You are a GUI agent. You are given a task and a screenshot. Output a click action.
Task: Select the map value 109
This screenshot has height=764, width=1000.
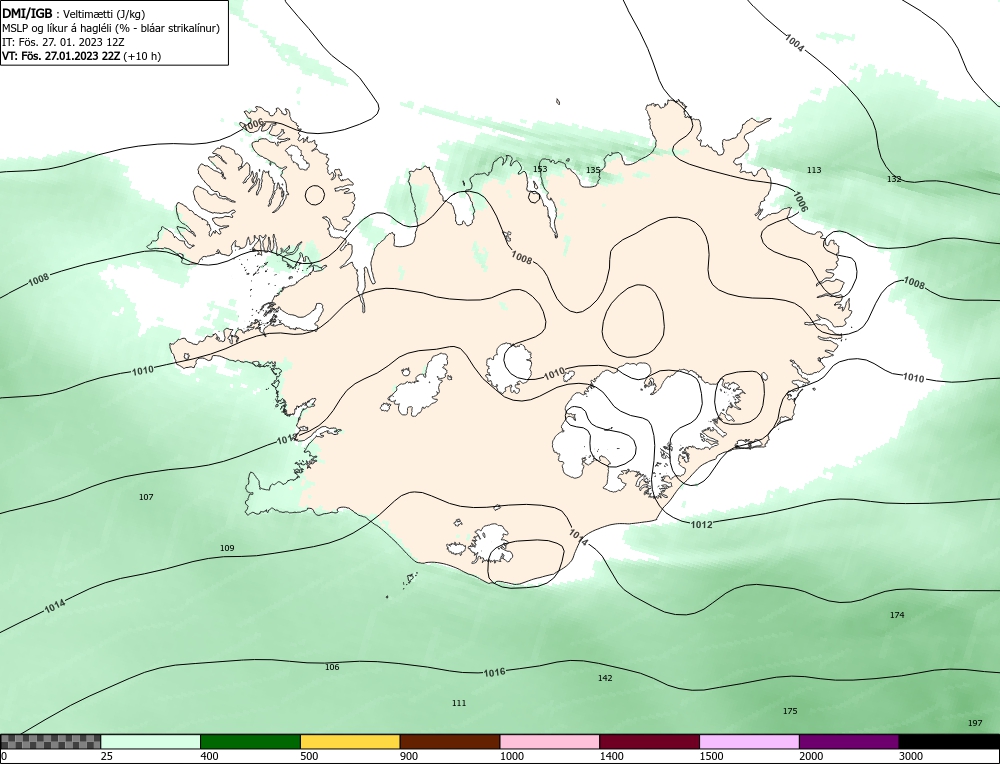click(227, 548)
